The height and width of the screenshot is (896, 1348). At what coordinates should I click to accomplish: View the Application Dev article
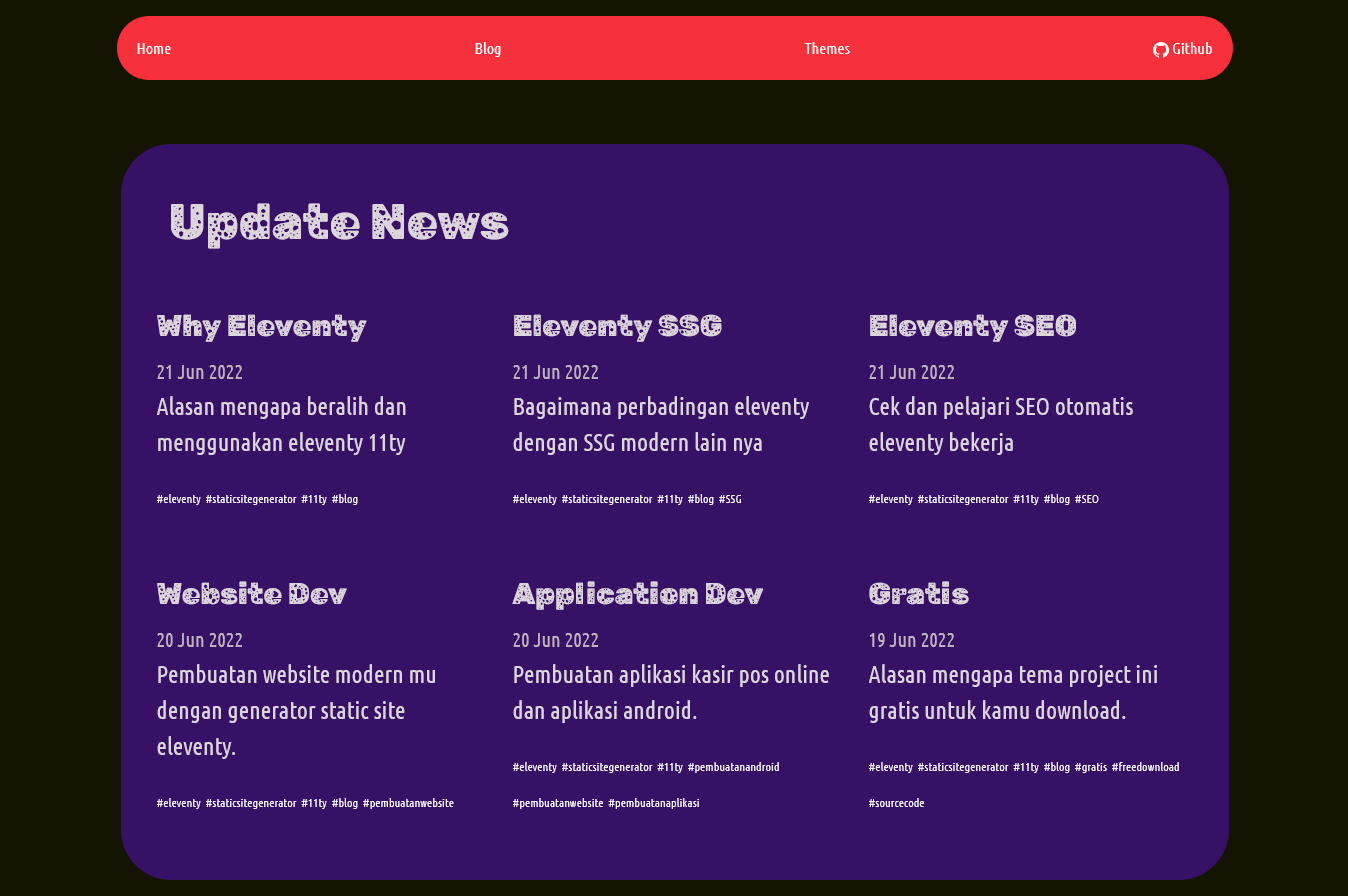pyautogui.click(x=638, y=595)
